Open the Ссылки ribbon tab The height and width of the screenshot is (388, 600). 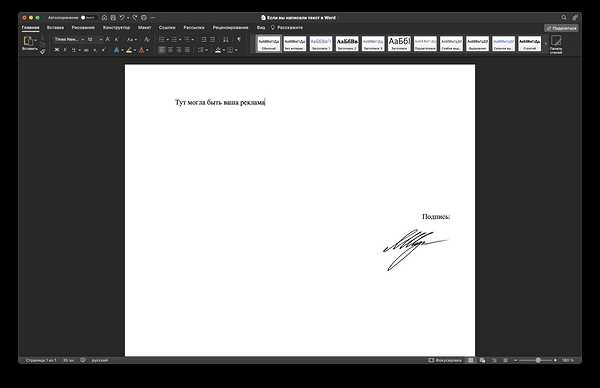(167, 28)
